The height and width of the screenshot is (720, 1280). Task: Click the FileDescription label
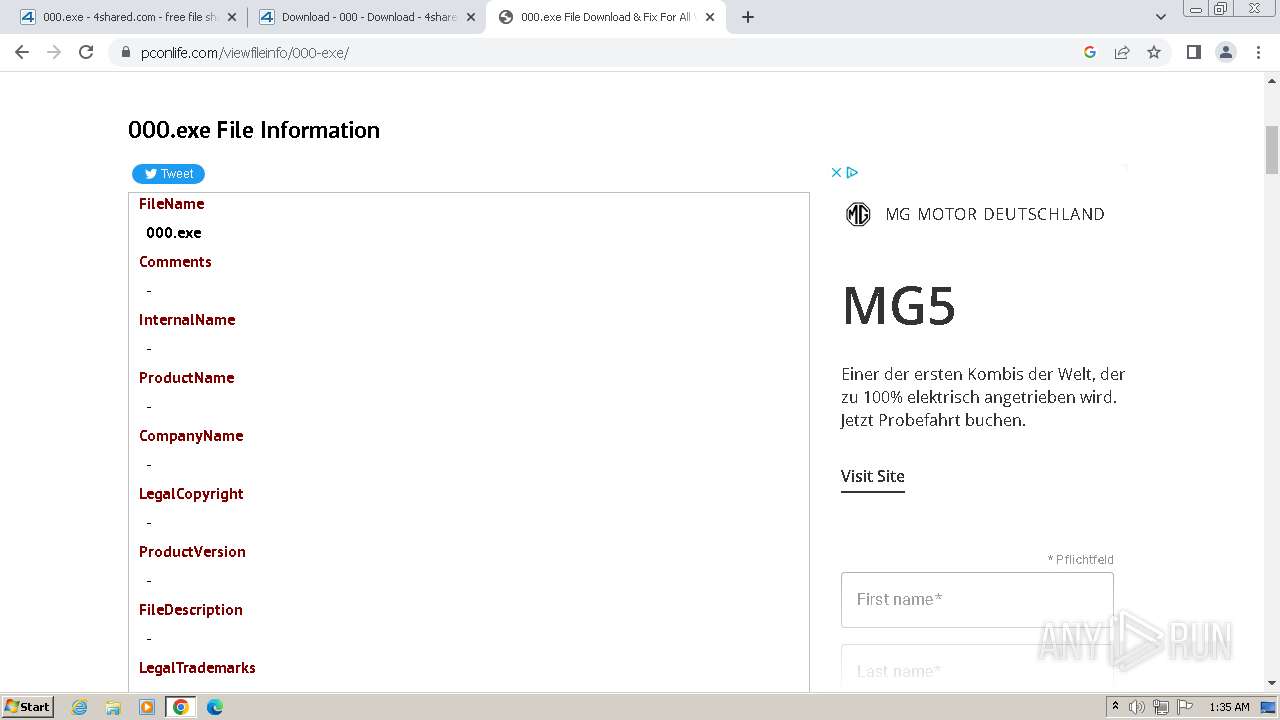[191, 609]
